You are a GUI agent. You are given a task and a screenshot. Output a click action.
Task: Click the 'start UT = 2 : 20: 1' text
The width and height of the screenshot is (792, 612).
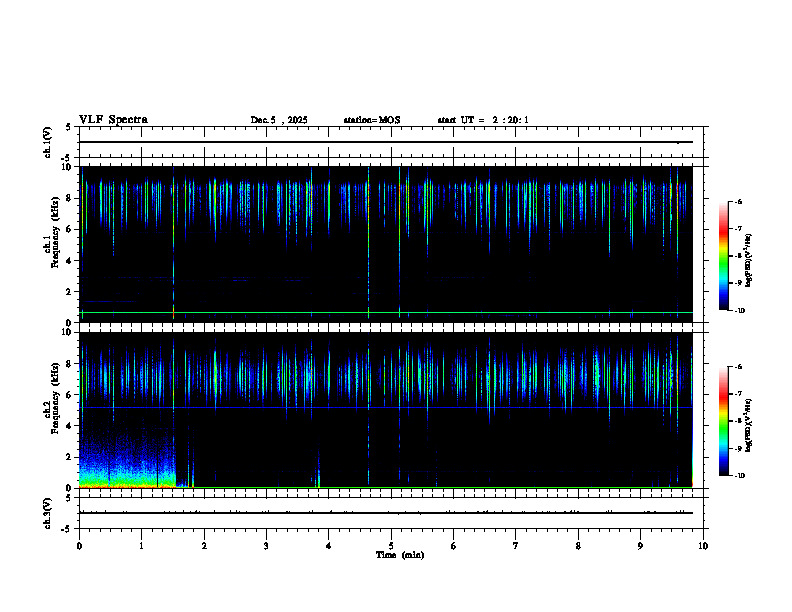pyautogui.click(x=483, y=120)
